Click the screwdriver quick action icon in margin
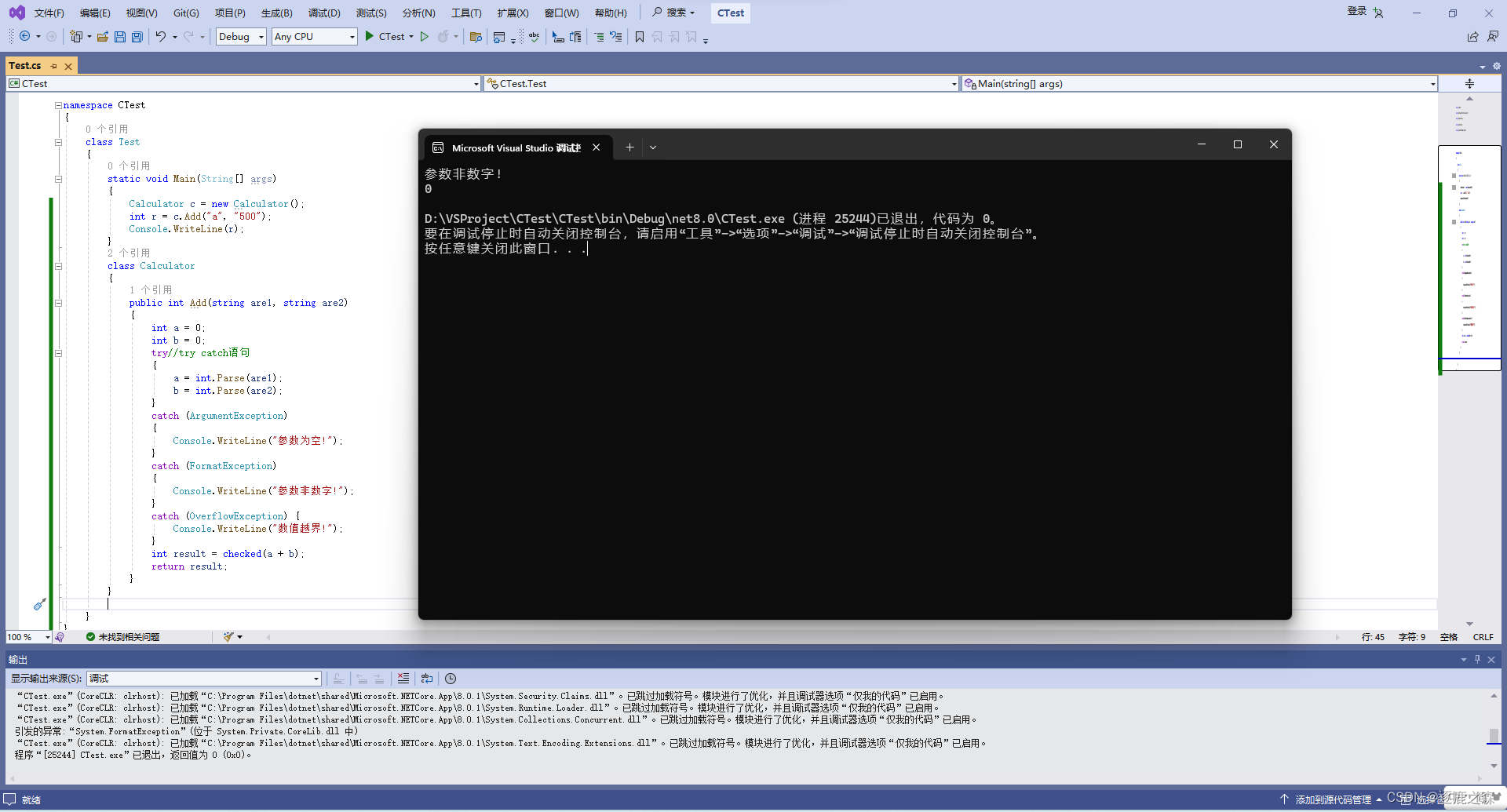Image resolution: width=1507 pixels, height=812 pixels. (39, 604)
